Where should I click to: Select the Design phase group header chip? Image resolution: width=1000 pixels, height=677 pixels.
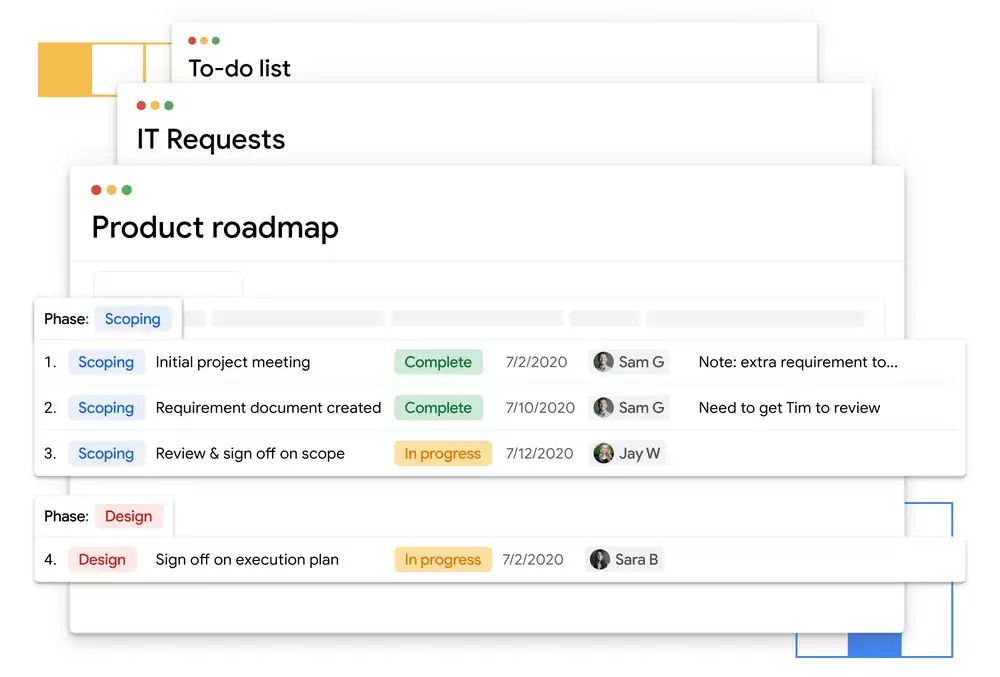click(128, 516)
